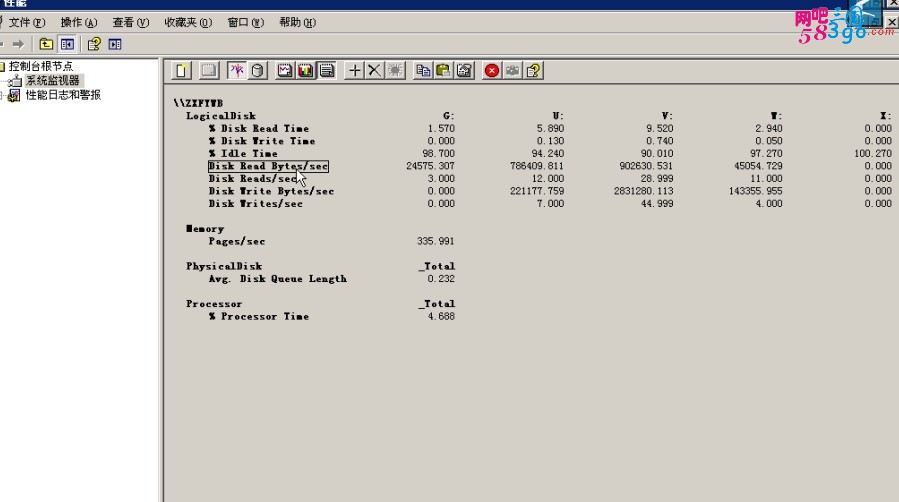Click the U: instance column header

pyautogui.click(x=558, y=116)
